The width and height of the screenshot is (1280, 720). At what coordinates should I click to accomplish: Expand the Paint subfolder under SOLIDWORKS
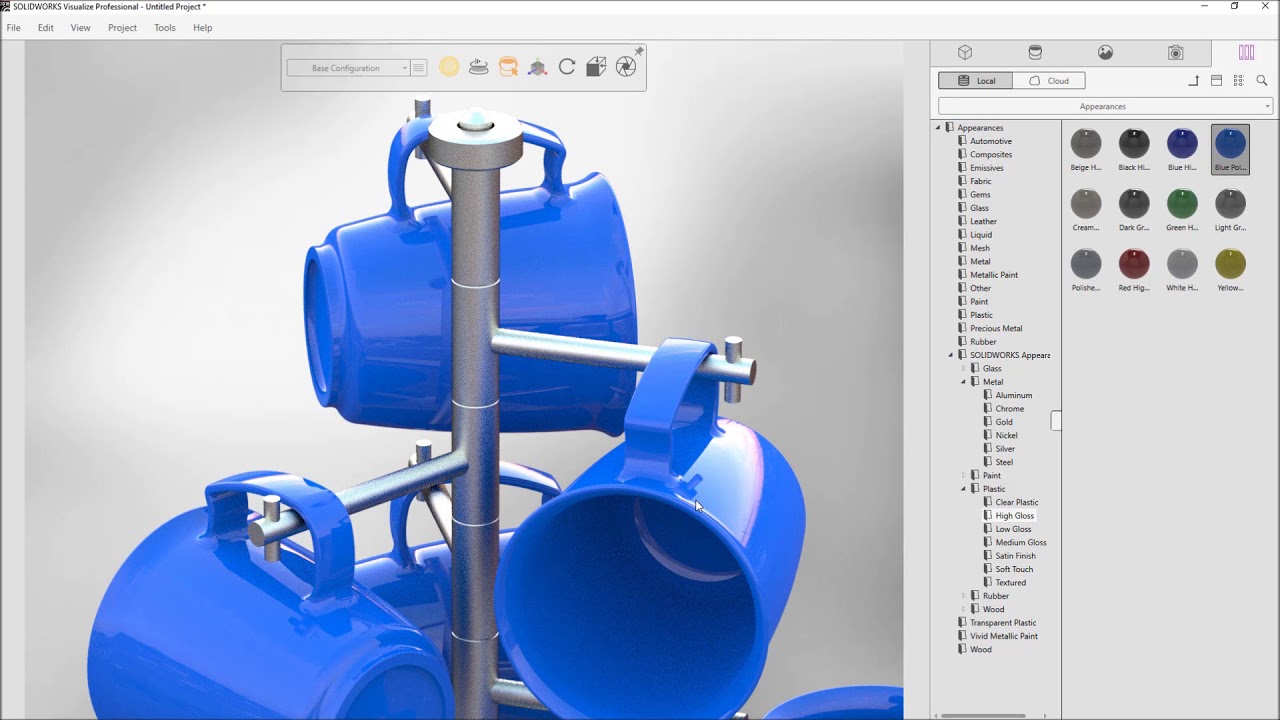pos(964,475)
